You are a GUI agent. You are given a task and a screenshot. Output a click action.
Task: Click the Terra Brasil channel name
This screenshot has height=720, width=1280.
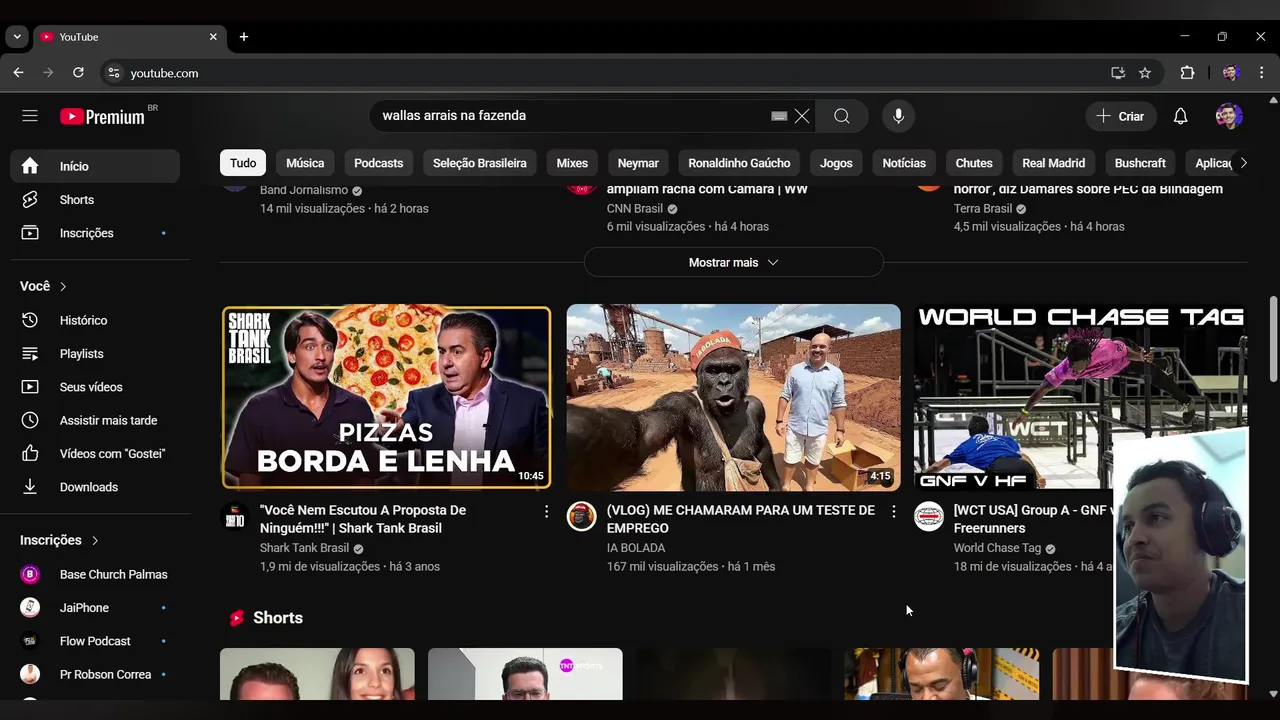983,209
